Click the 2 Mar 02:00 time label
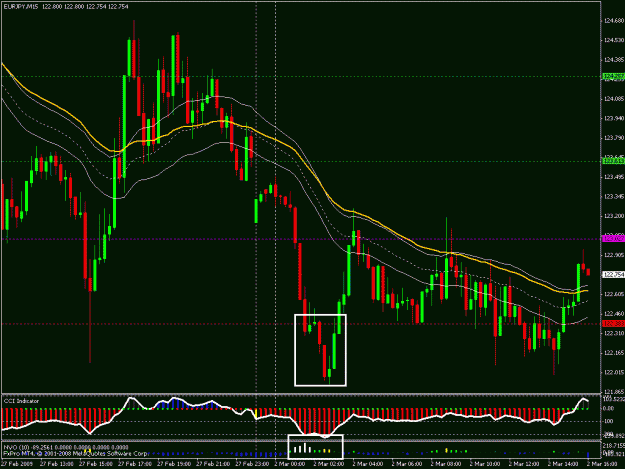This screenshot has height=469, width=625. [329, 464]
